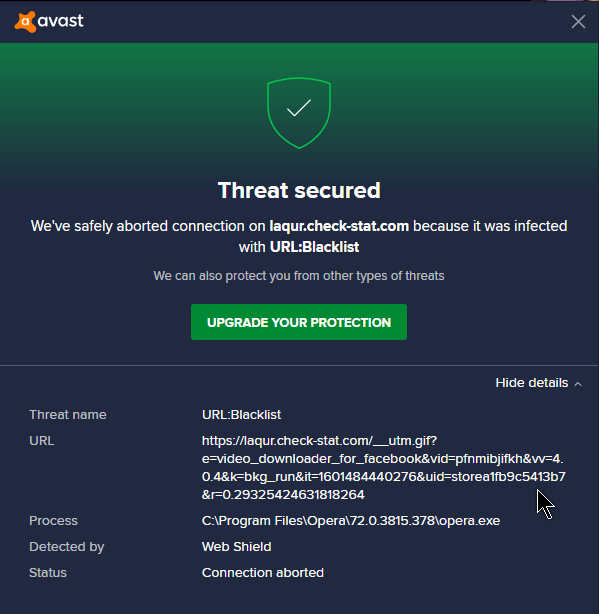599x614 pixels.
Task: Click the UPGRADE YOUR PROTECTION button
Action: pos(299,322)
